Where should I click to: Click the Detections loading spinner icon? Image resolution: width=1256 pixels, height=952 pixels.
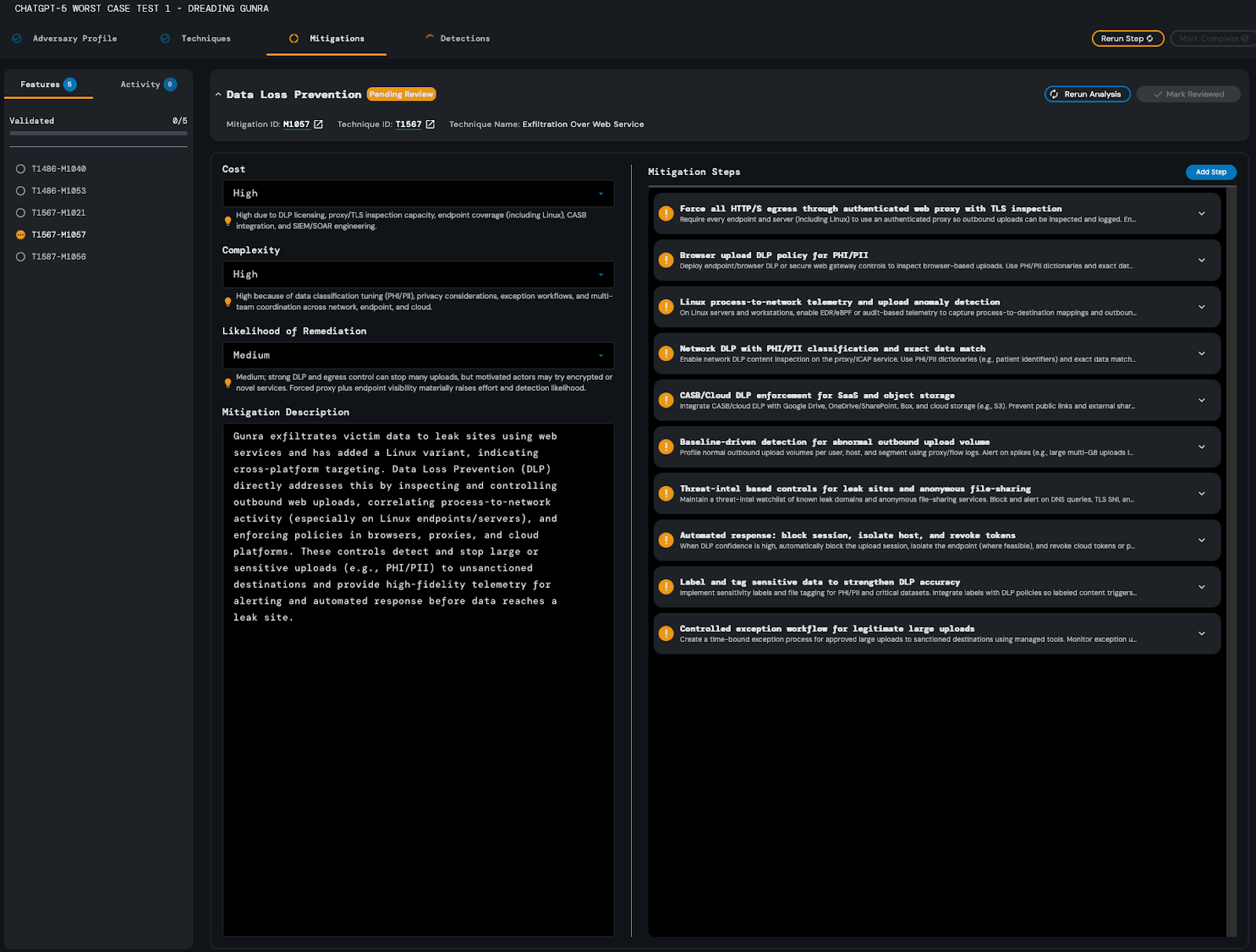(429, 38)
